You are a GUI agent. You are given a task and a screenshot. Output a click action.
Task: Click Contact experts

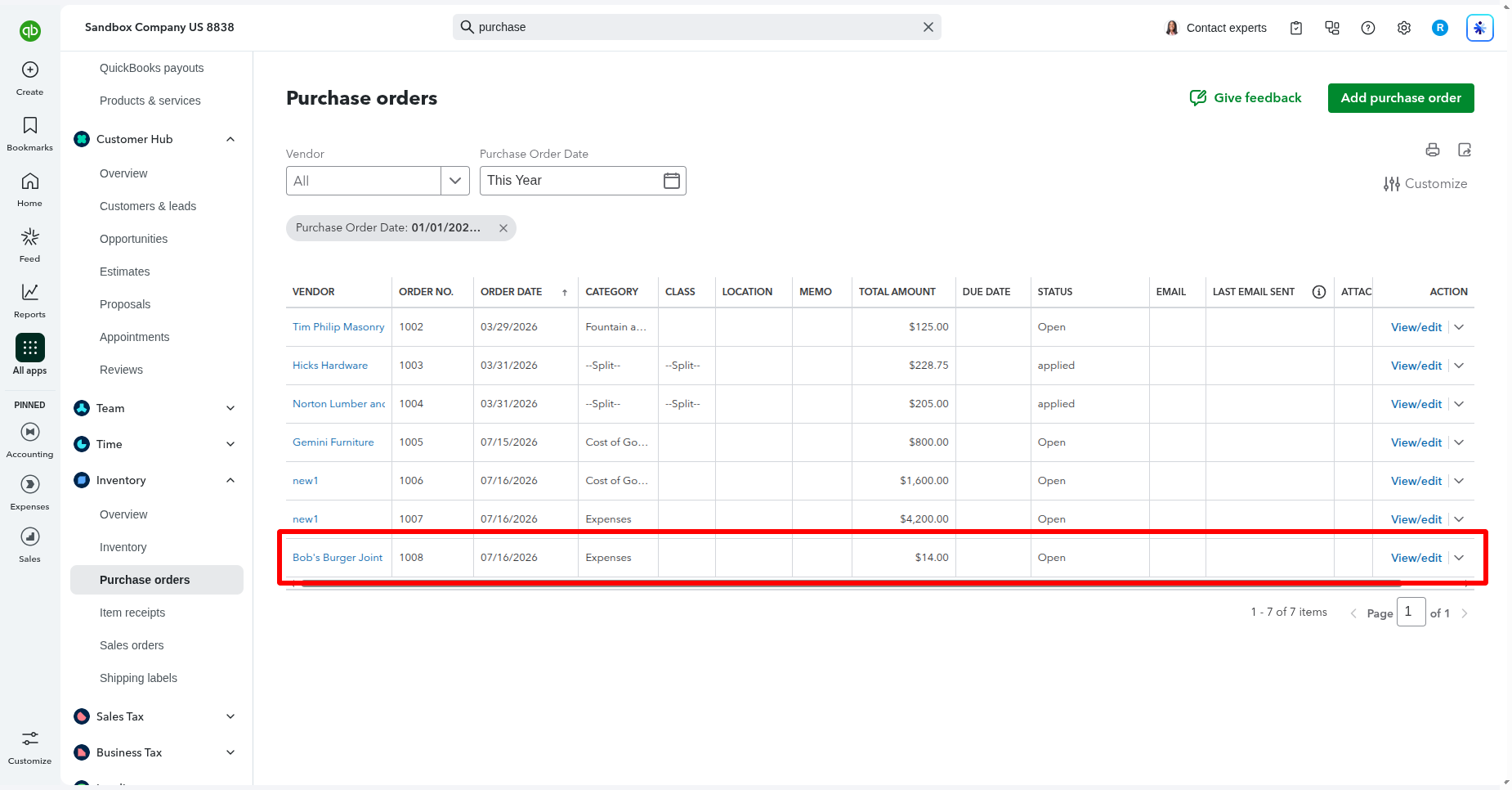click(1216, 28)
